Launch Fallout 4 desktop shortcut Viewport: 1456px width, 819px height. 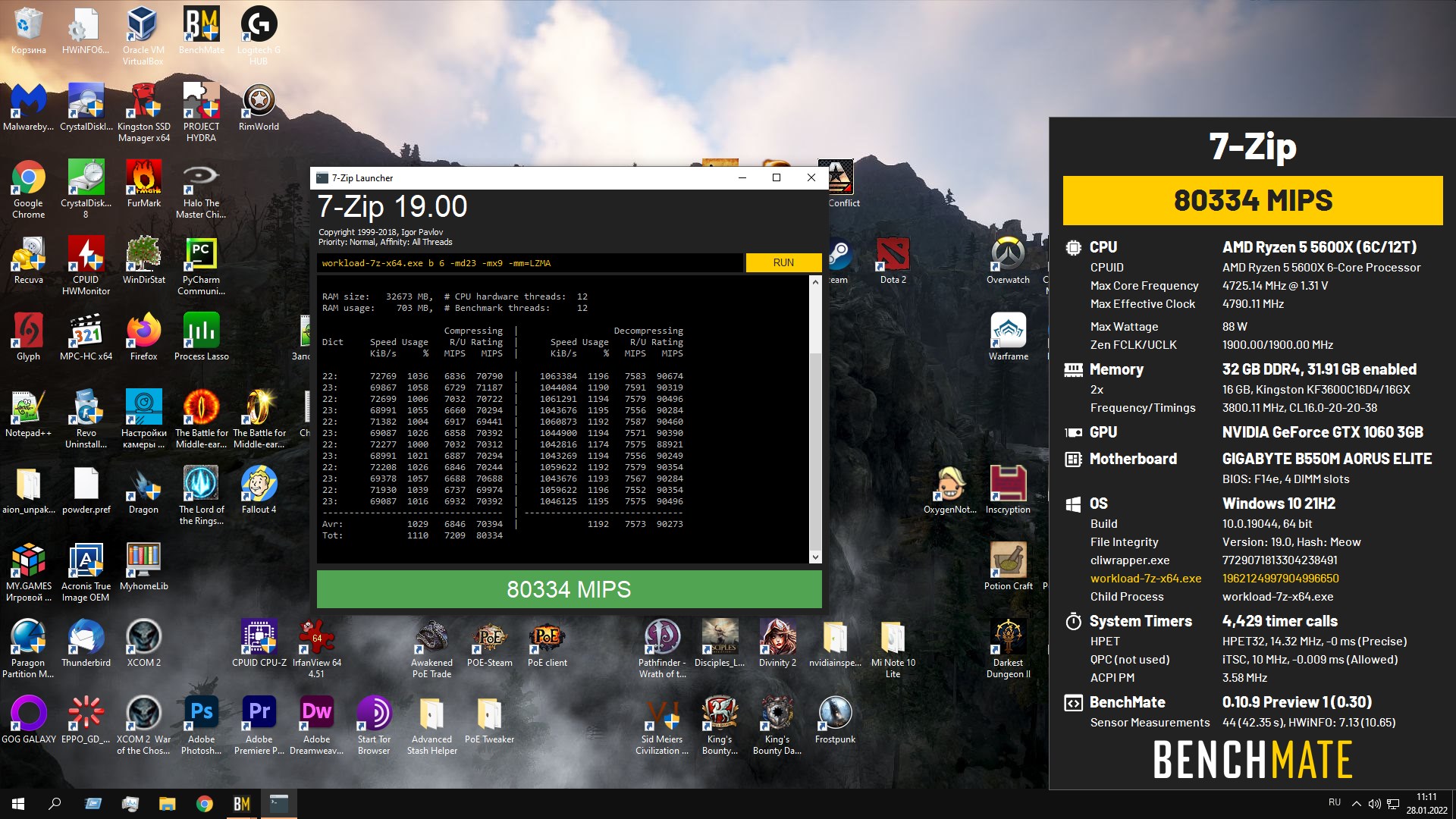click(x=259, y=490)
